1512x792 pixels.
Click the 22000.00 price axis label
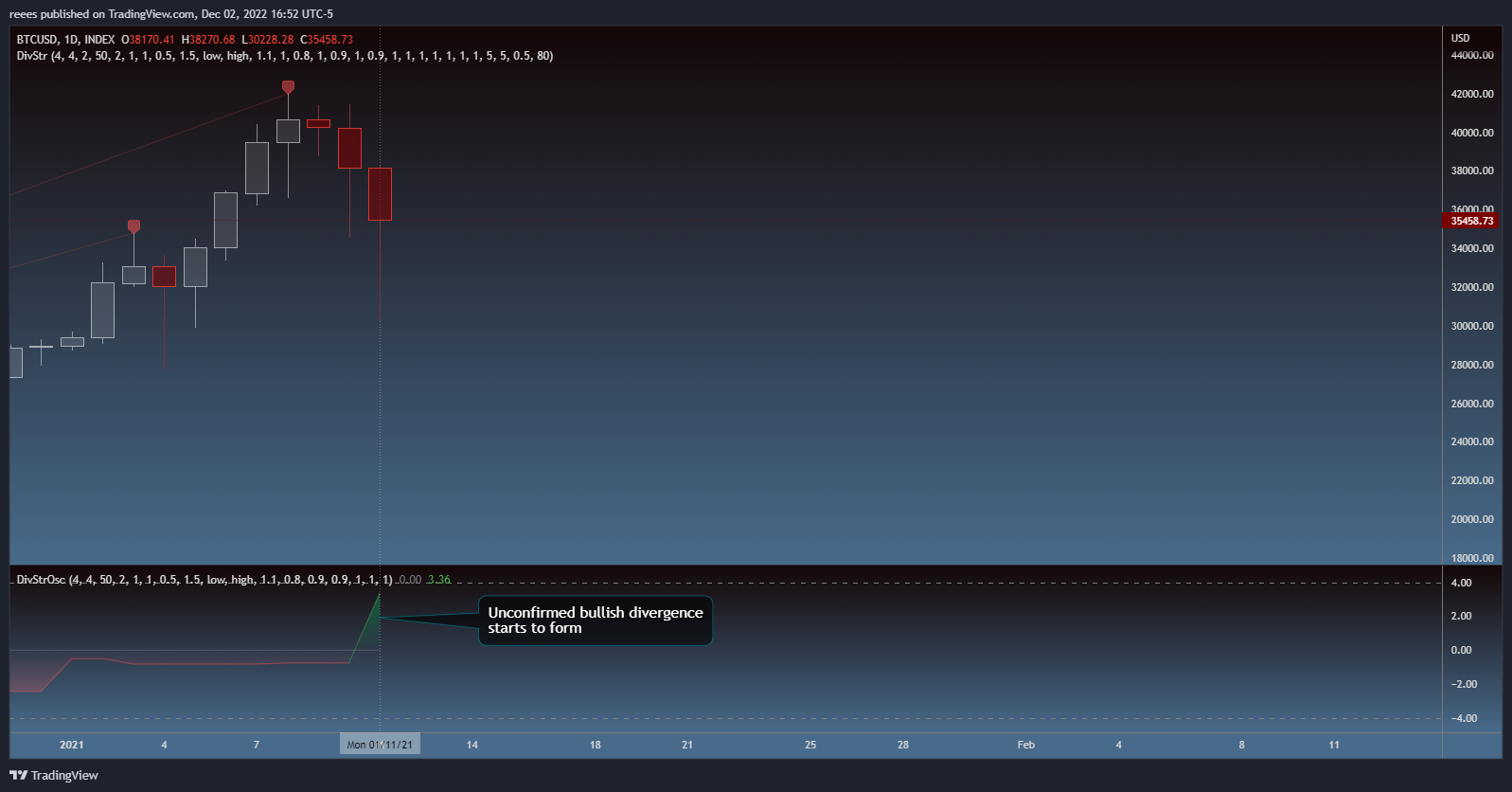click(x=1472, y=480)
